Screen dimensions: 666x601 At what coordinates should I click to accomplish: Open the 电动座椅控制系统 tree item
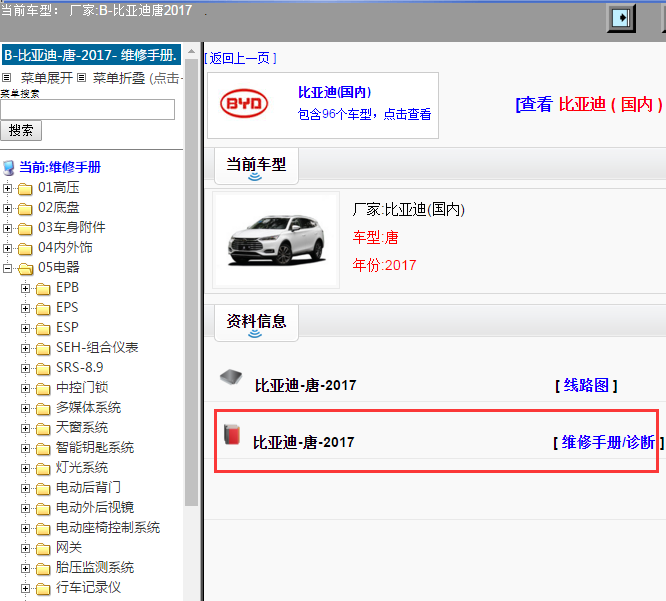[108, 527]
